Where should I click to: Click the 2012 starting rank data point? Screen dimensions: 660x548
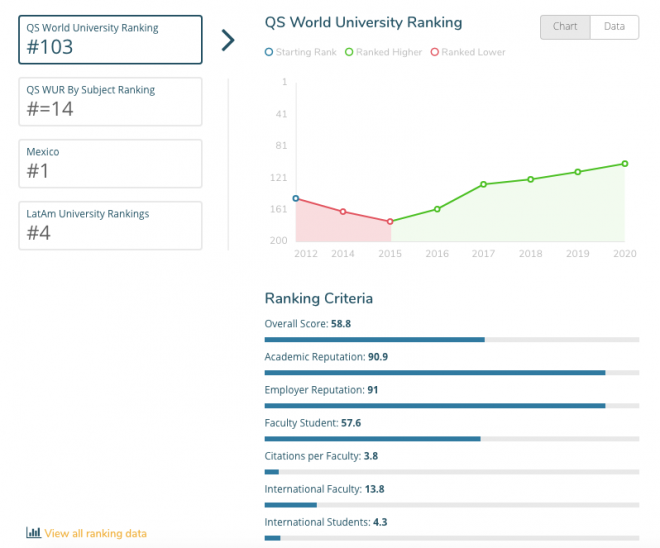coord(296,198)
